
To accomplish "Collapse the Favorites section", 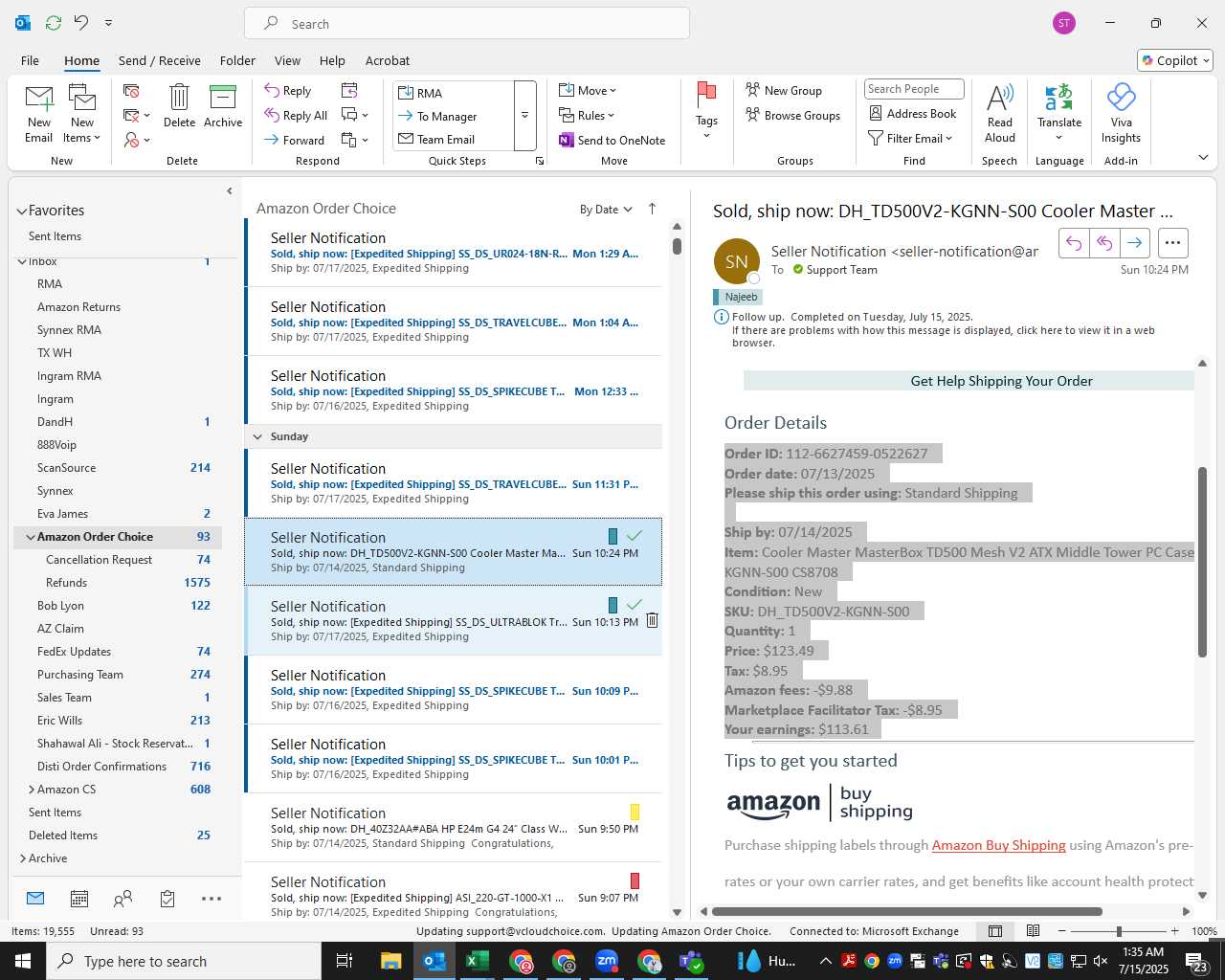I will tap(22, 212).
